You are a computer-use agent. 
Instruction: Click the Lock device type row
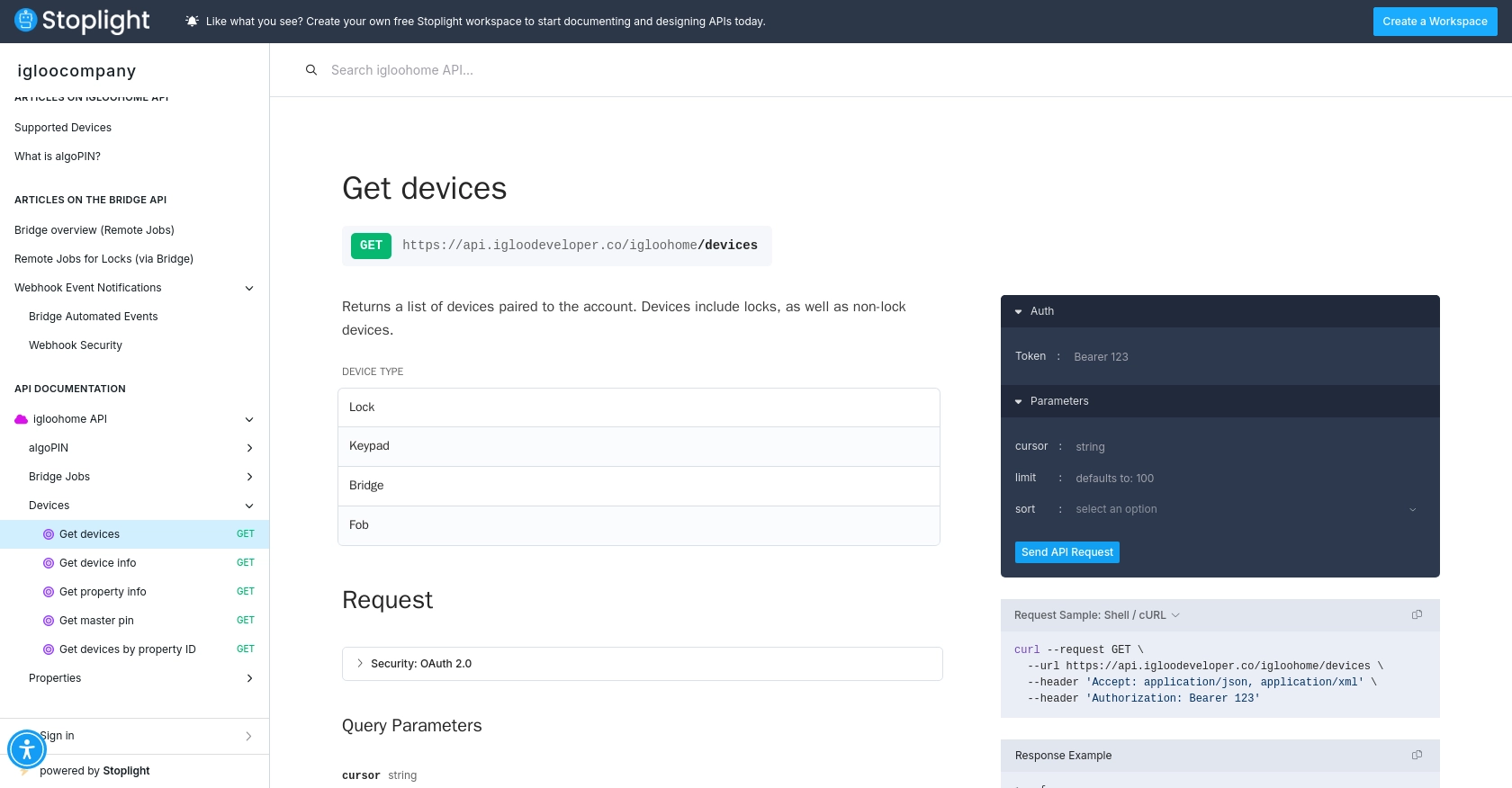coord(639,407)
